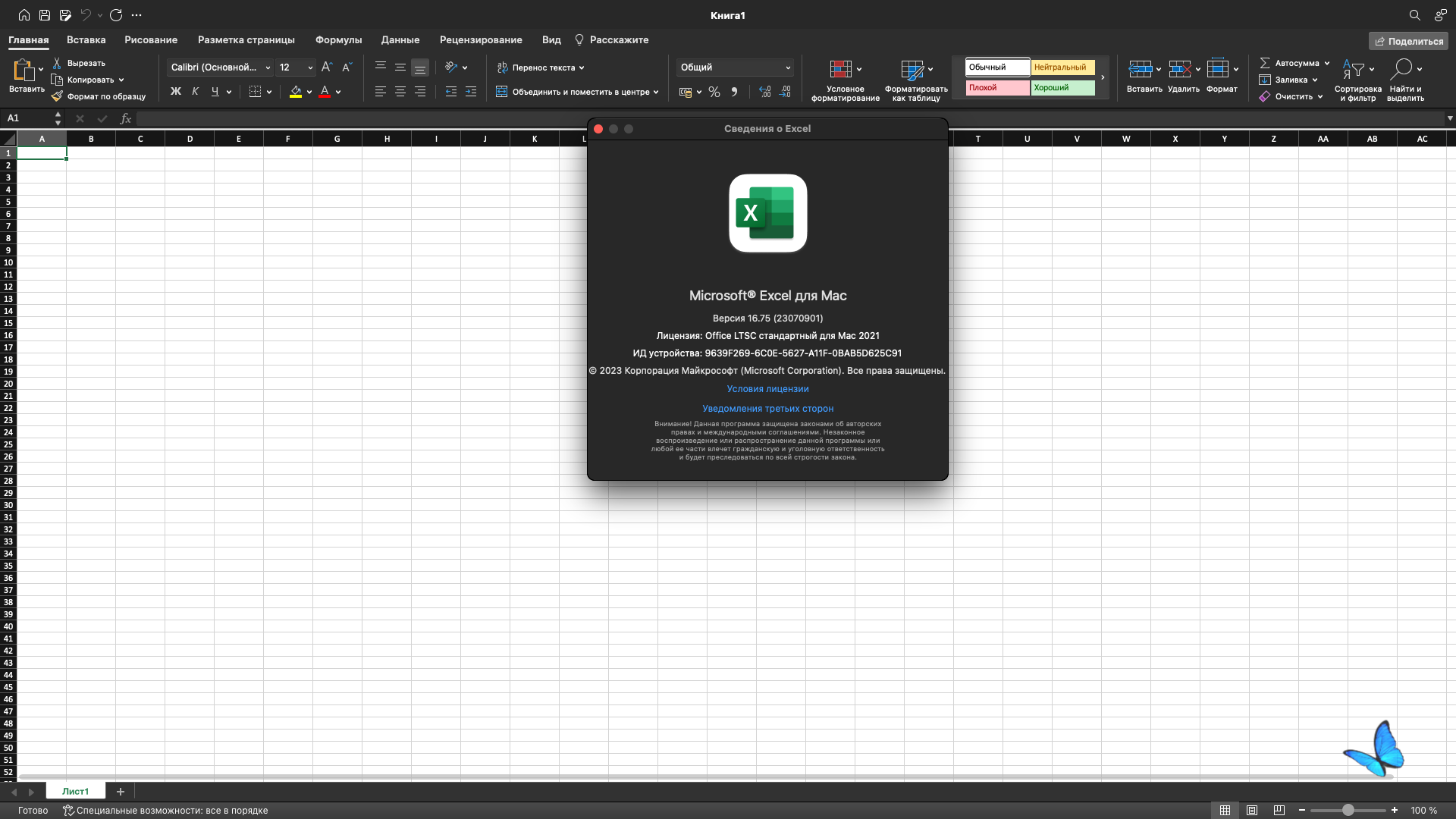Click Перенос текста wrap text button
Screen dimensions: 1456x819
541,67
